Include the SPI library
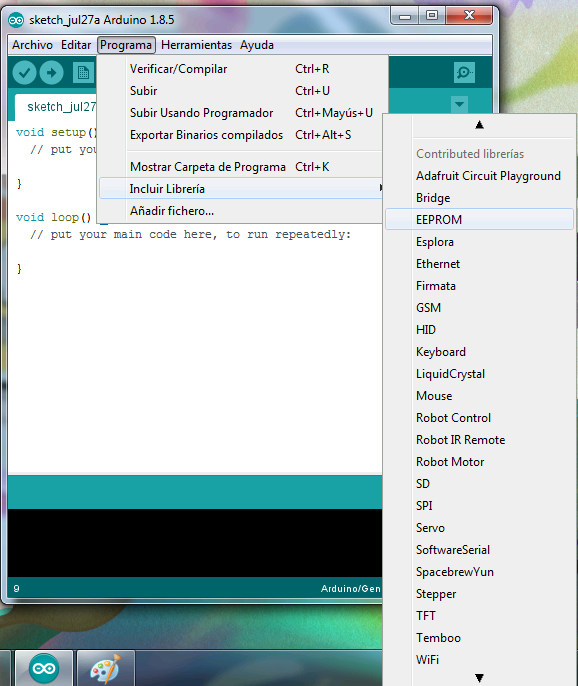This screenshot has height=686, width=578. pyautogui.click(x=480, y=505)
